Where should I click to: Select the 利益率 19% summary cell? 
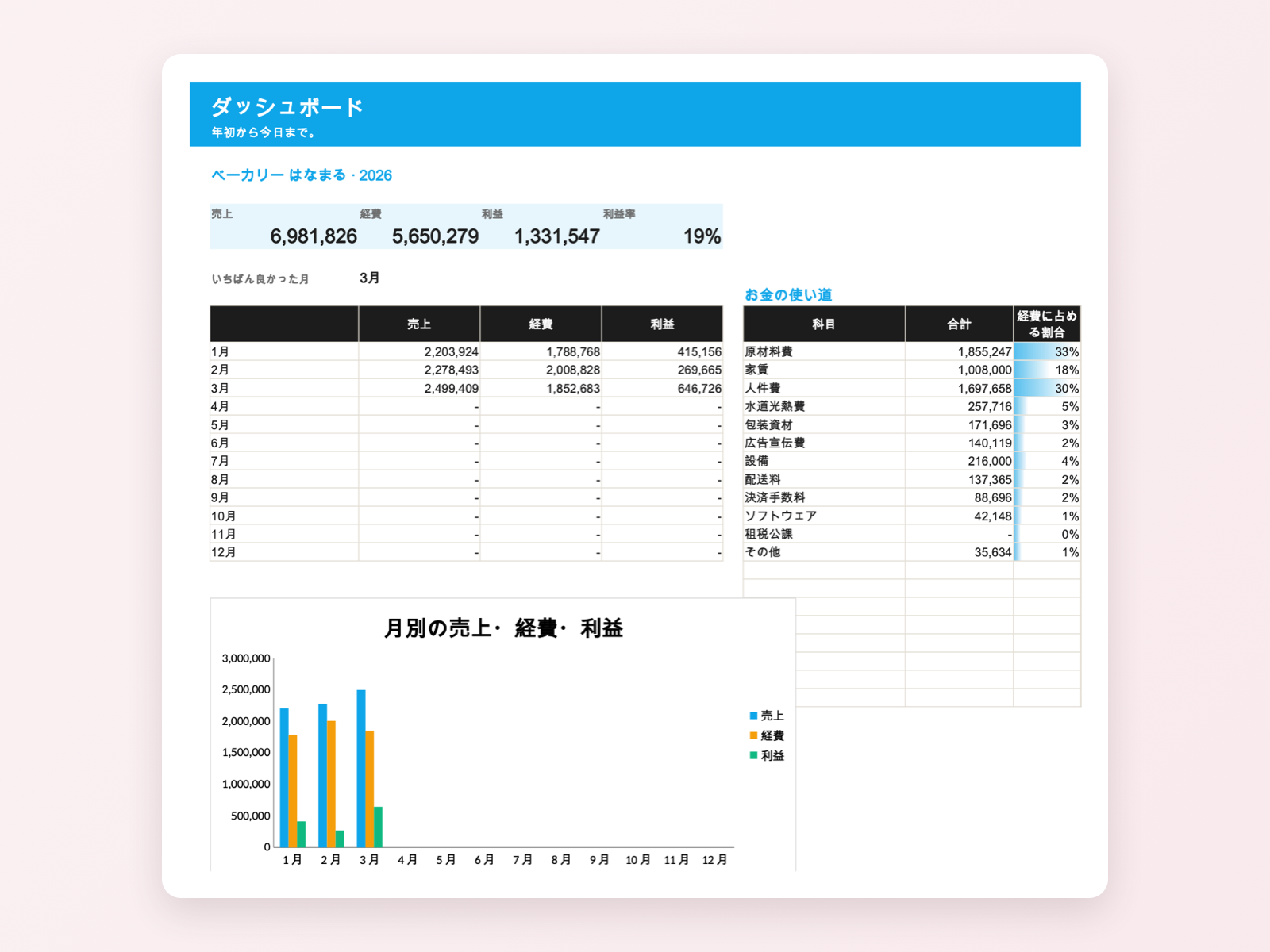click(702, 236)
